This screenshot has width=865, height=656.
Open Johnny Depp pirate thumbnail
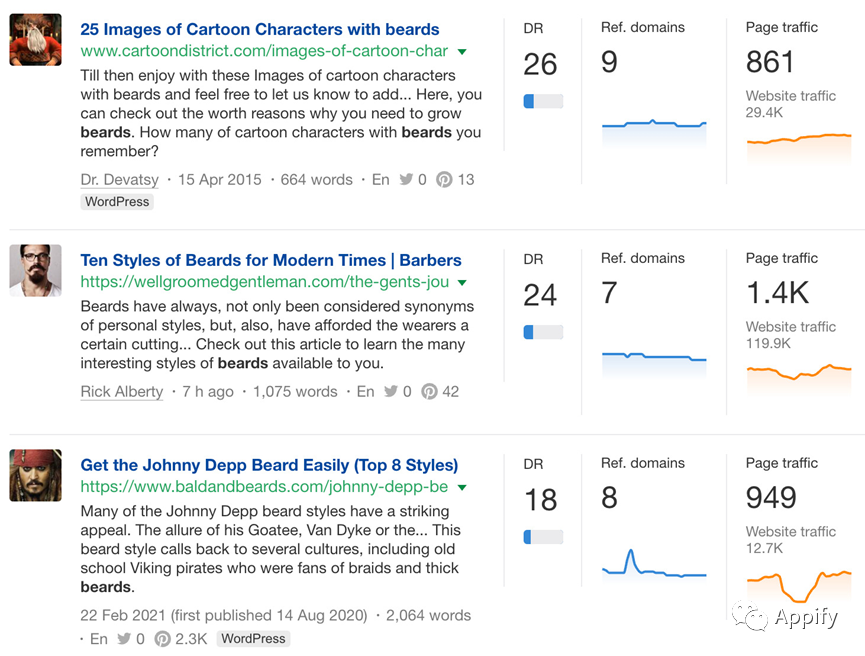coord(35,476)
